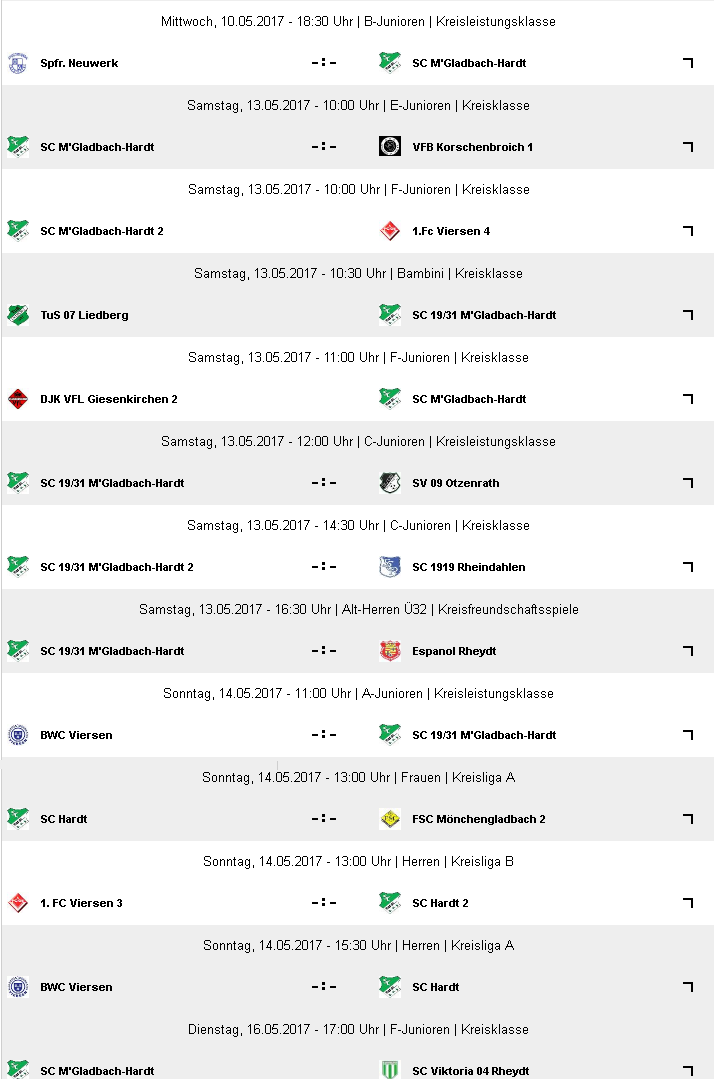Click the VFB Korschenbroich 1 club logo
Viewport: 714px width, 1079px height.
[390, 147]
